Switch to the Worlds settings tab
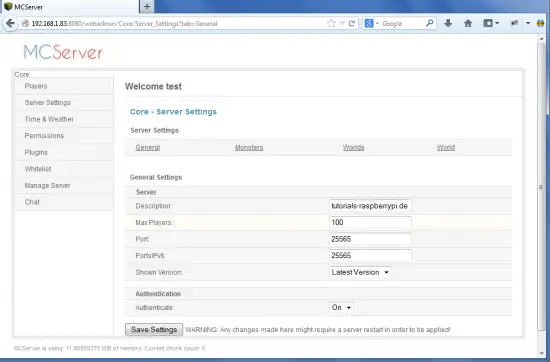 353,147
